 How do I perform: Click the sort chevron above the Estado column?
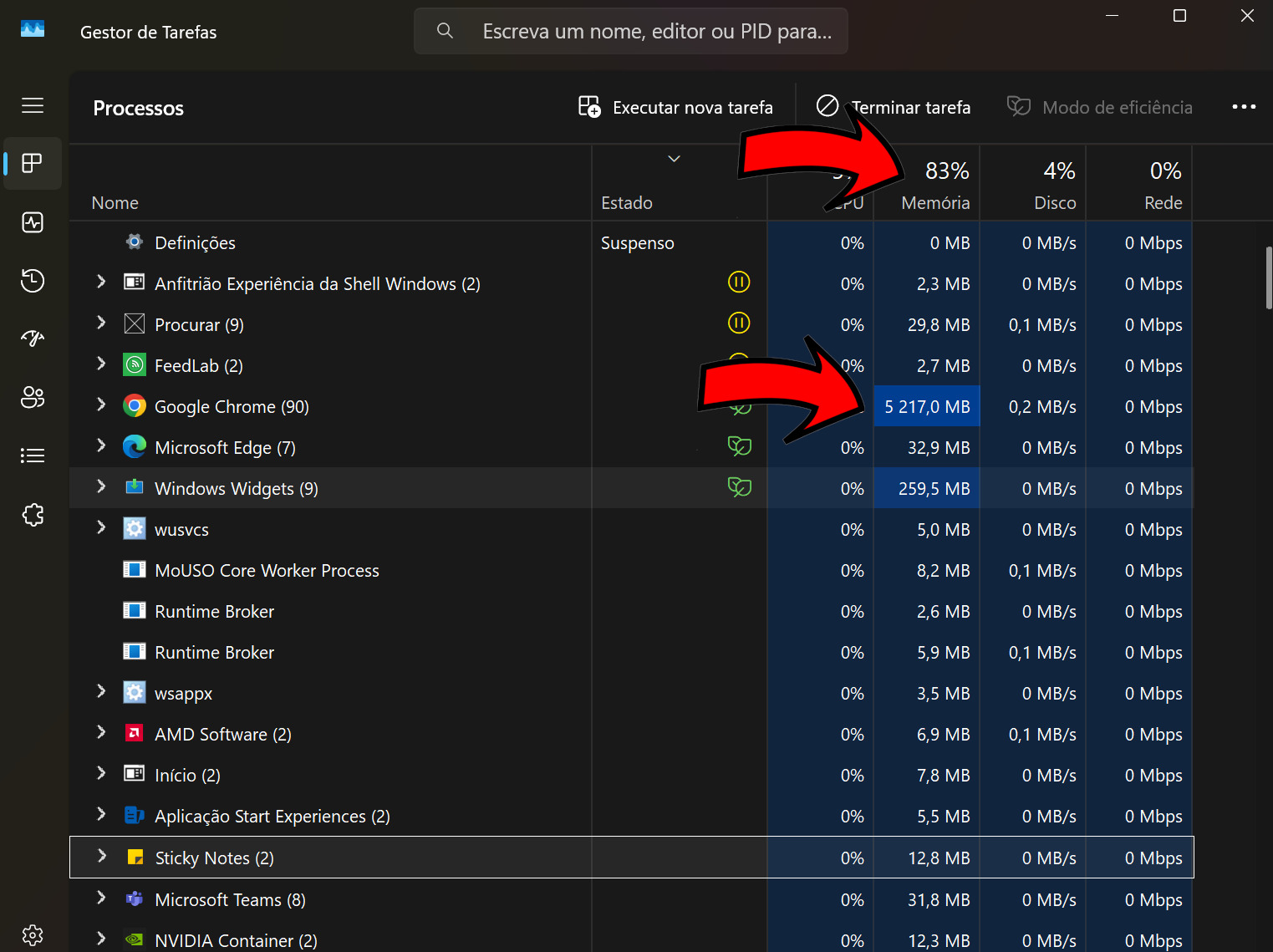(x=674, y=159)
